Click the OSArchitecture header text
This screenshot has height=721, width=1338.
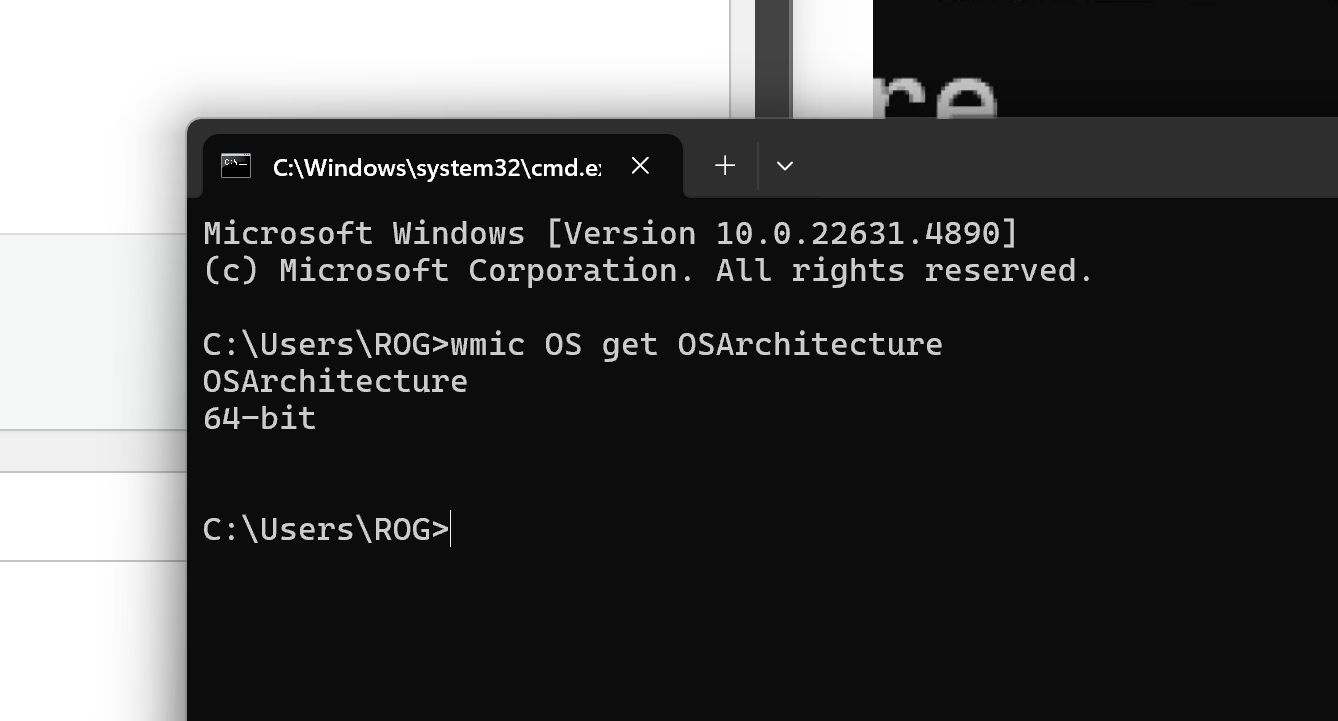(x=335, y=381)
